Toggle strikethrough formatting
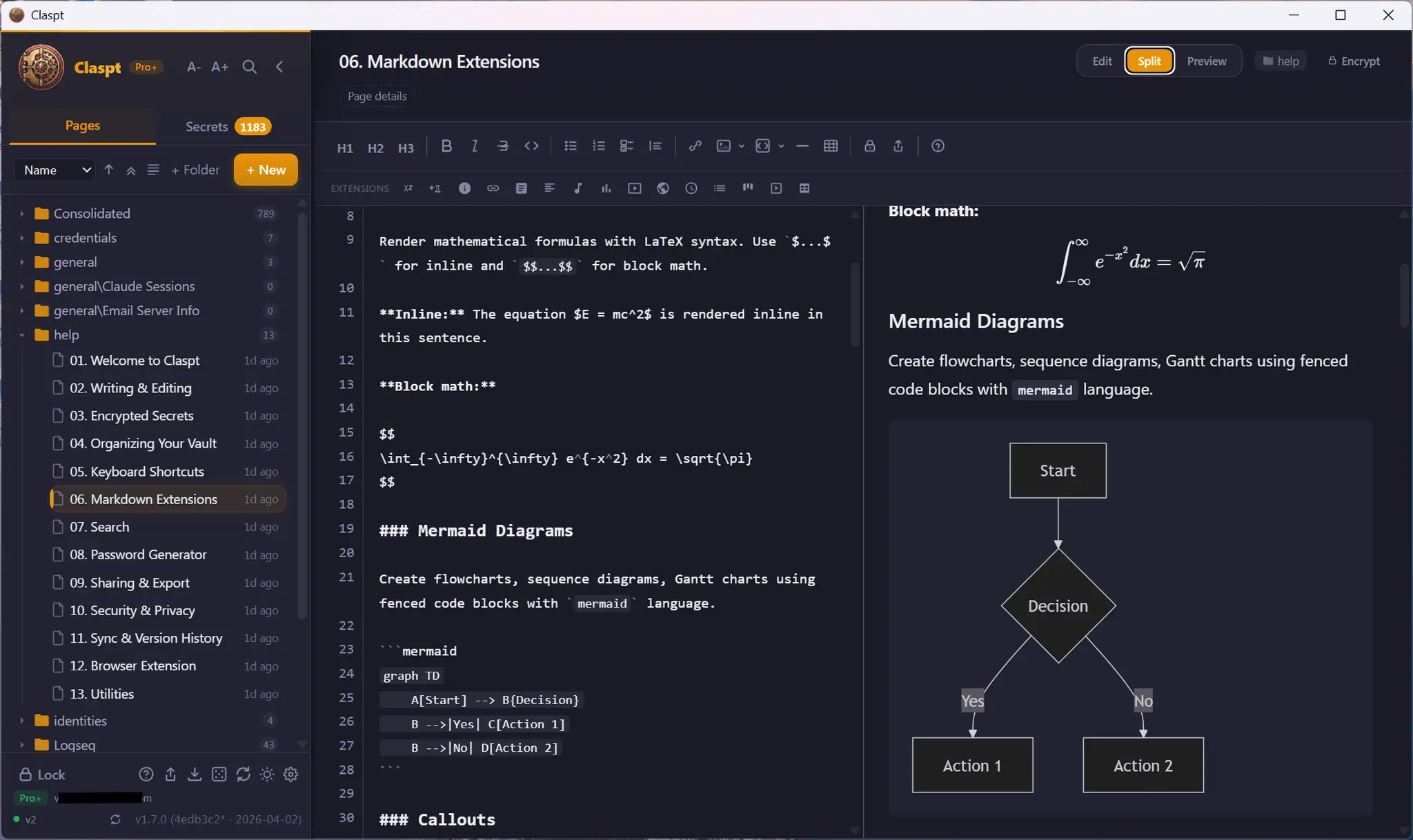 click(503, 146)
